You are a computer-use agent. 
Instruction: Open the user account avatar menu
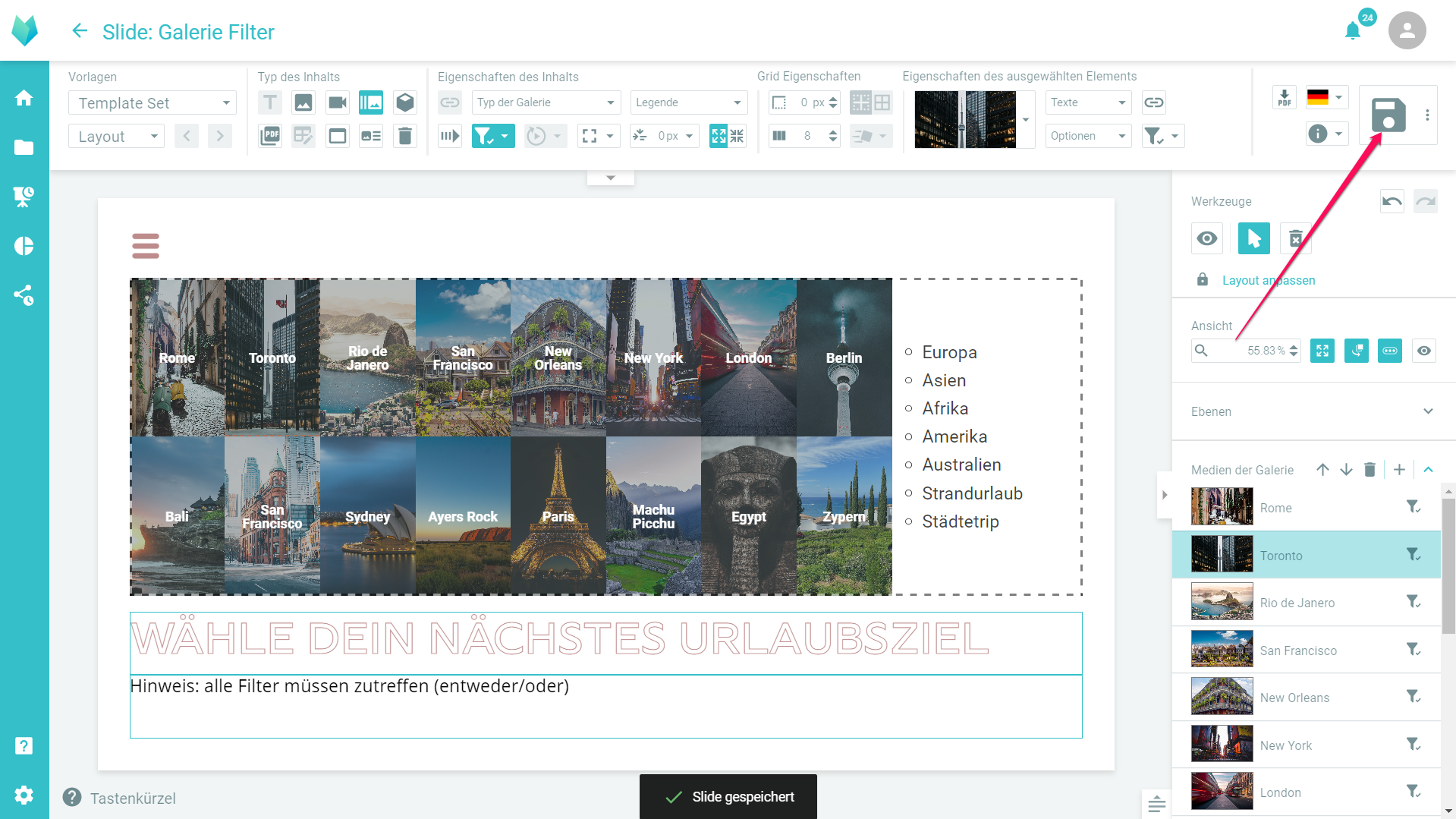click(x=1407, y=31)
